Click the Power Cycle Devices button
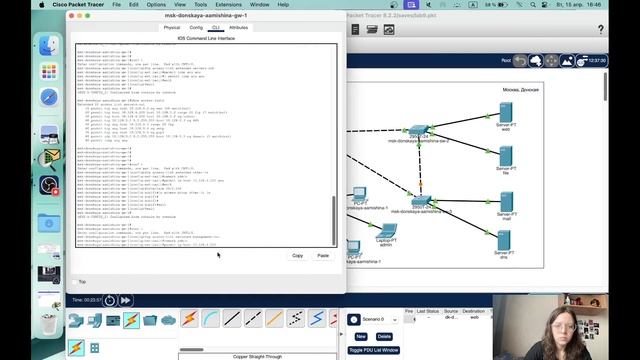 pyautogui.click(x=109, y=300)
